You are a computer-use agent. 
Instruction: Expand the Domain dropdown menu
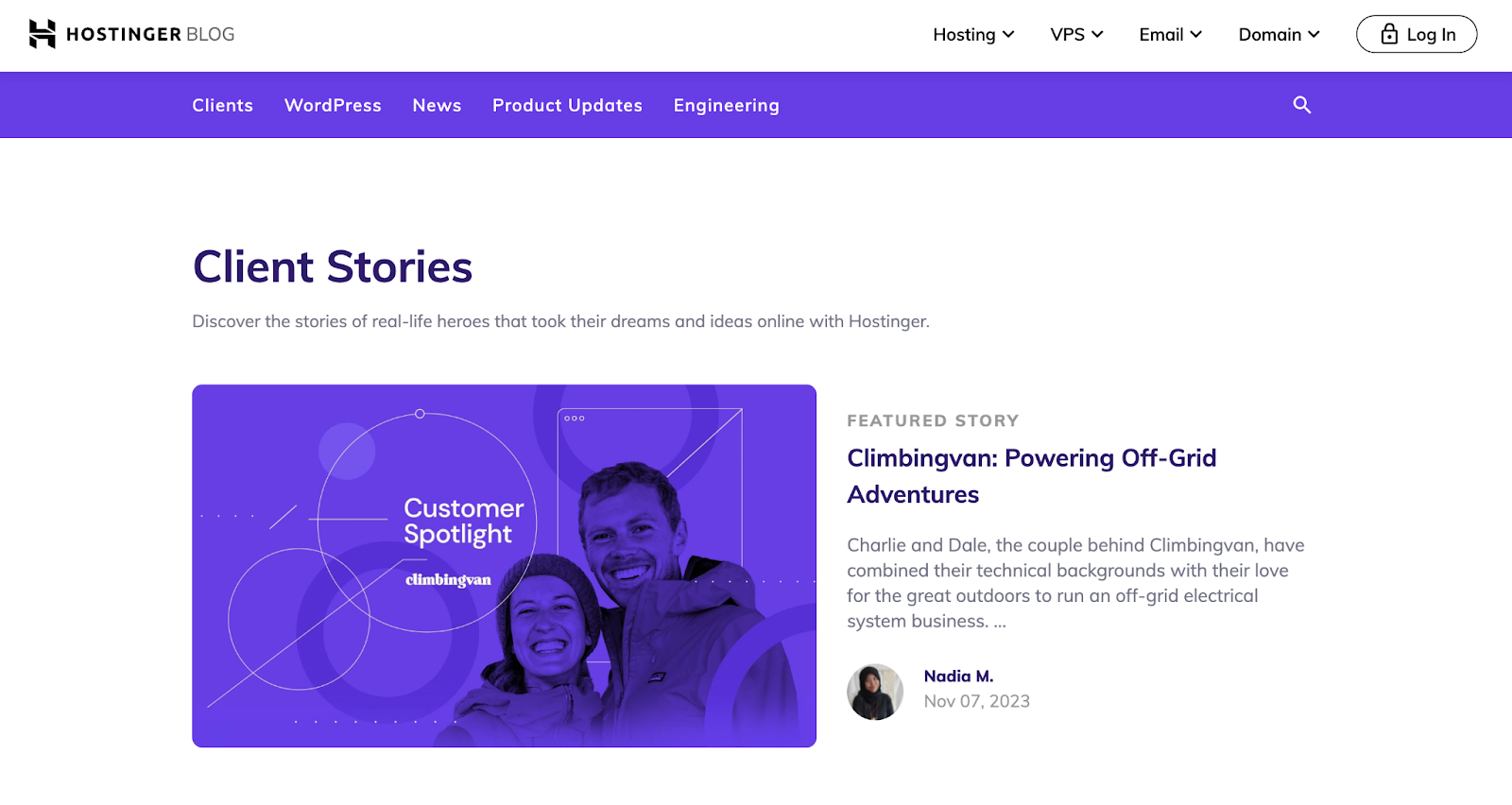pyautogui.click(x=1278, y=34)
